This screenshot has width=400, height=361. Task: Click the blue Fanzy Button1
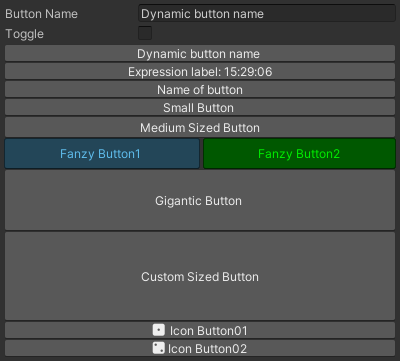[x=102, y=154]
